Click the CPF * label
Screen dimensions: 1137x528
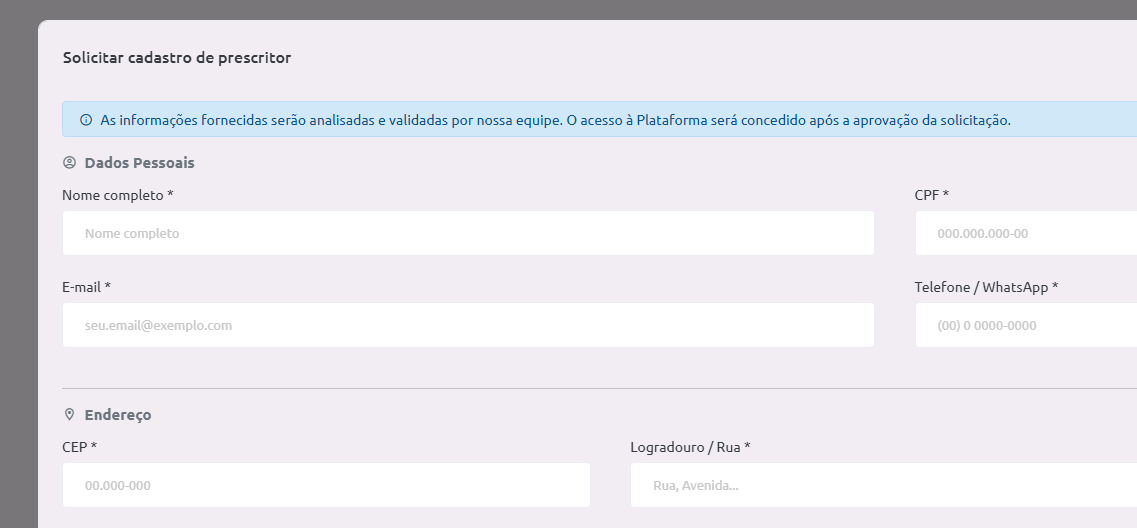[x=932, y=195]
